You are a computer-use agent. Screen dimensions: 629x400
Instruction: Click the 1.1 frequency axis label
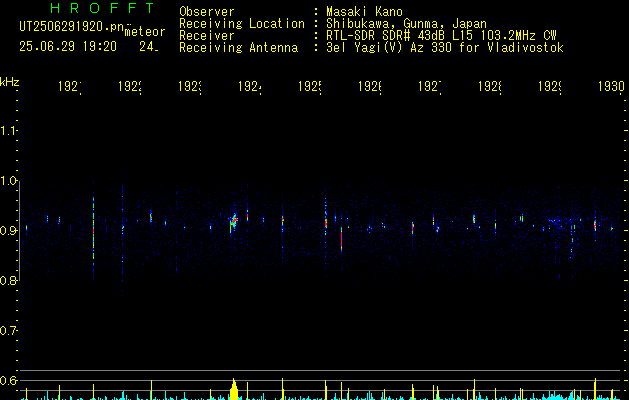point(9,131)
